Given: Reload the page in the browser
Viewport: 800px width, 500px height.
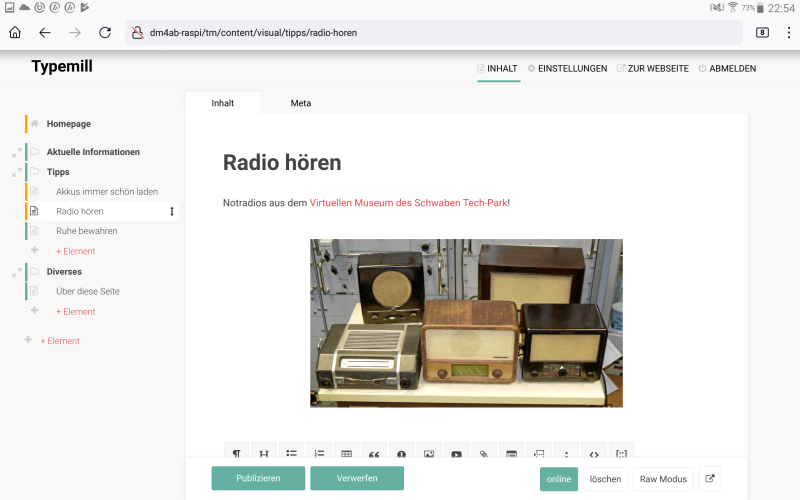Looking at the screenshot, I should pos(105,32).
